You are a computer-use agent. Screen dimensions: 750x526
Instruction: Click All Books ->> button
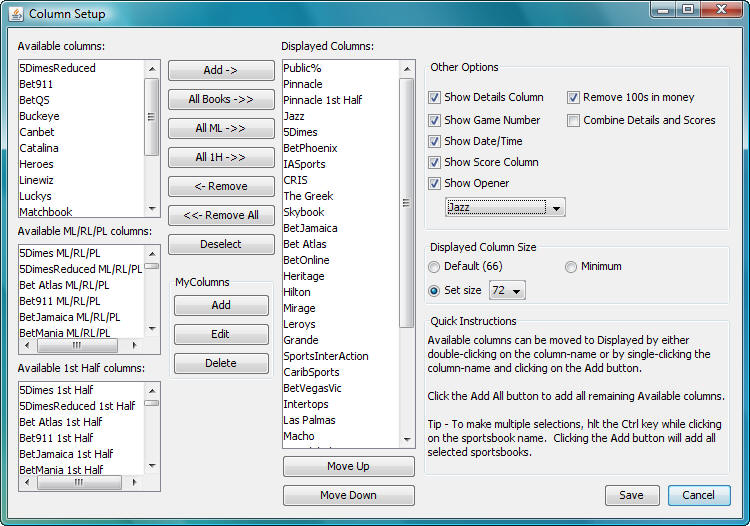pos(221,99)
